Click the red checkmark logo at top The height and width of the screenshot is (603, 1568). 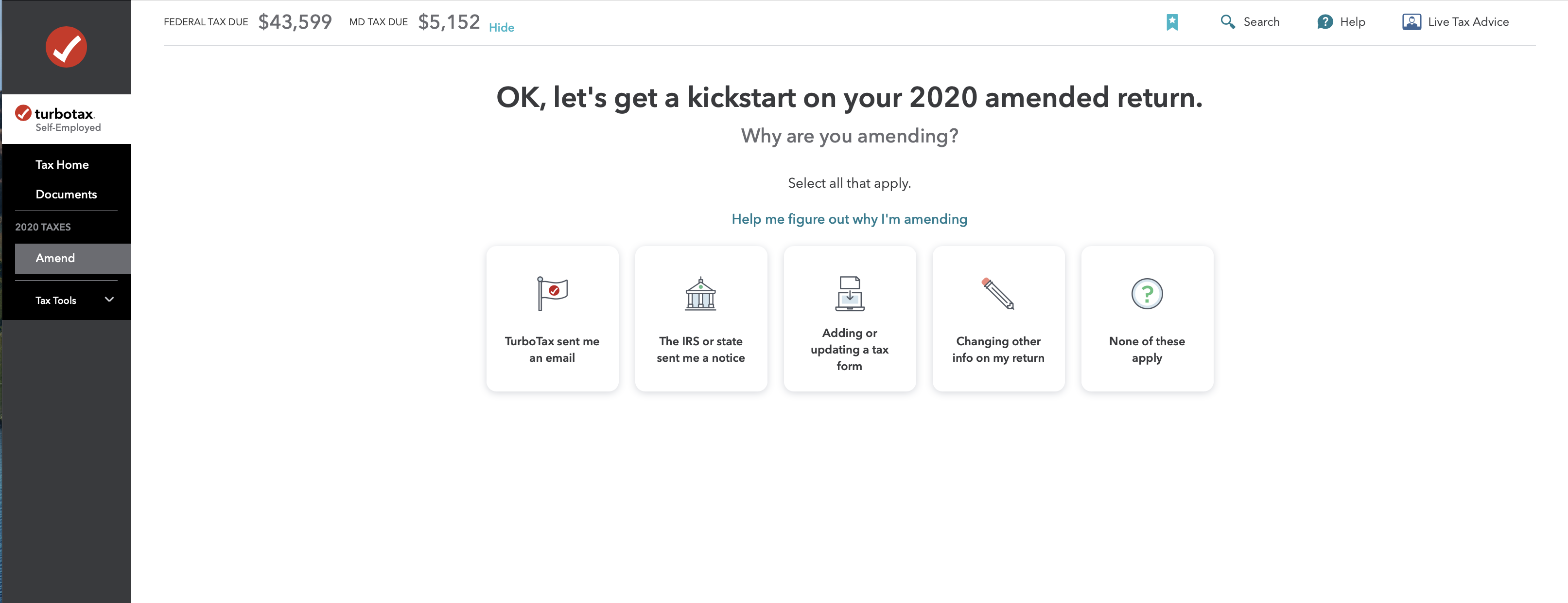point(67,47)
